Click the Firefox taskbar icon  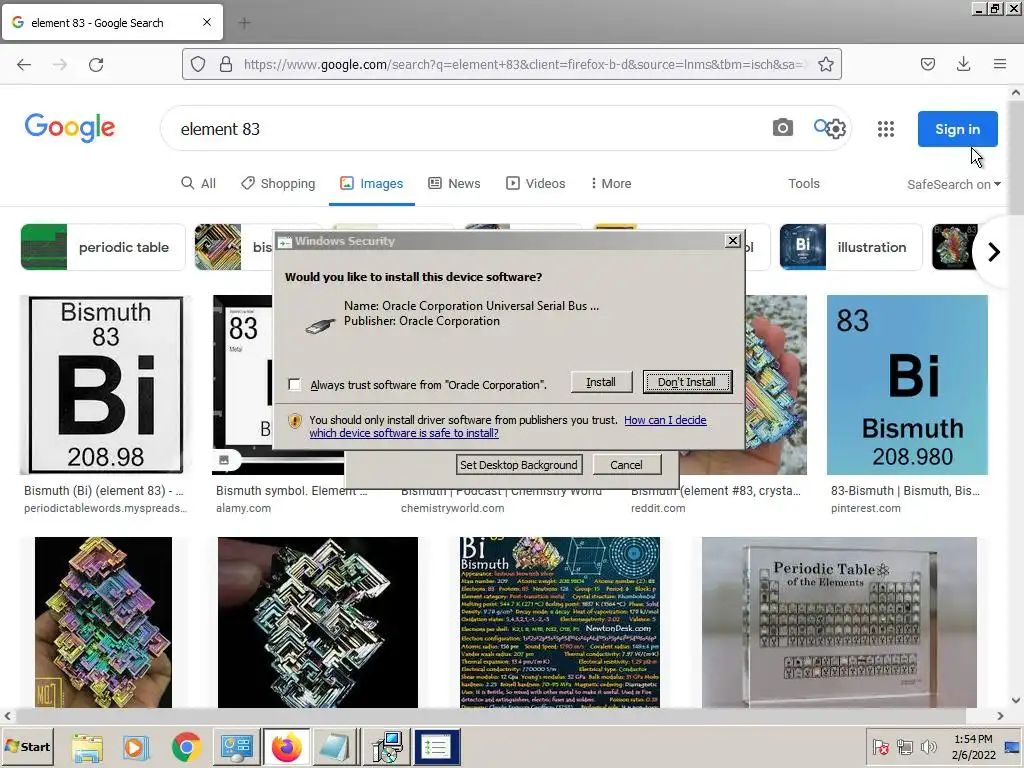[287, 747]
